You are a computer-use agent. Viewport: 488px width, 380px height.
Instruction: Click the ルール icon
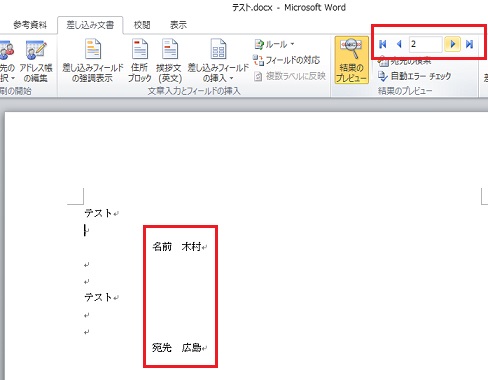tap(259, 44)
